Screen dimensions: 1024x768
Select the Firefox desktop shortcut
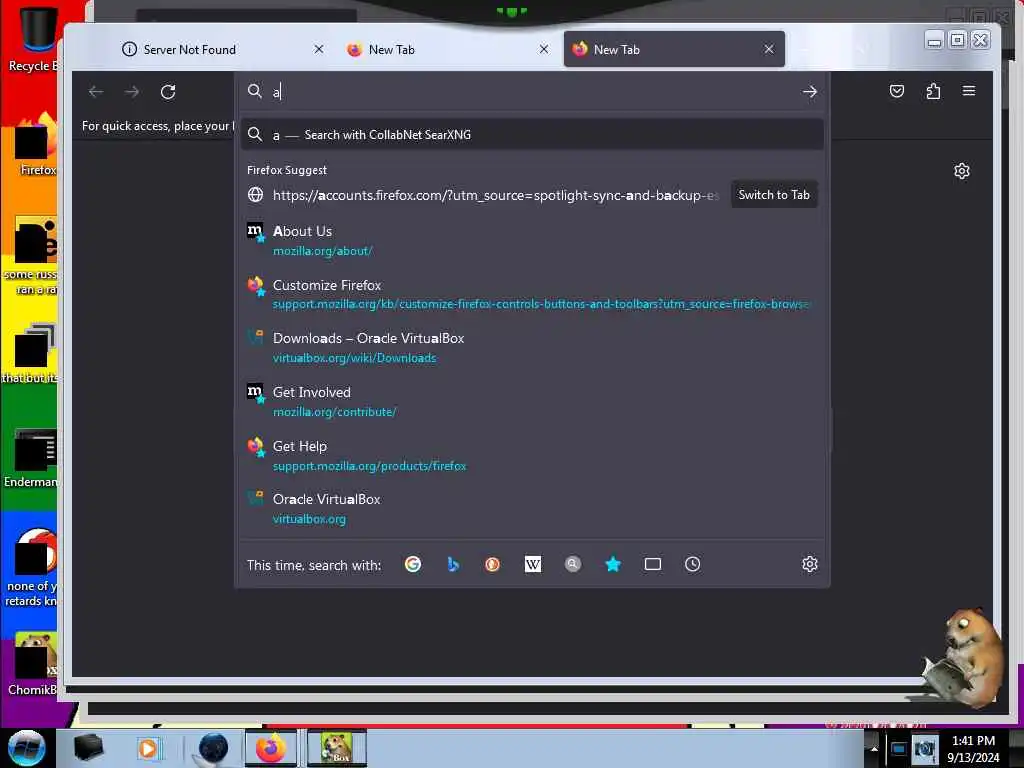[36, 145]
